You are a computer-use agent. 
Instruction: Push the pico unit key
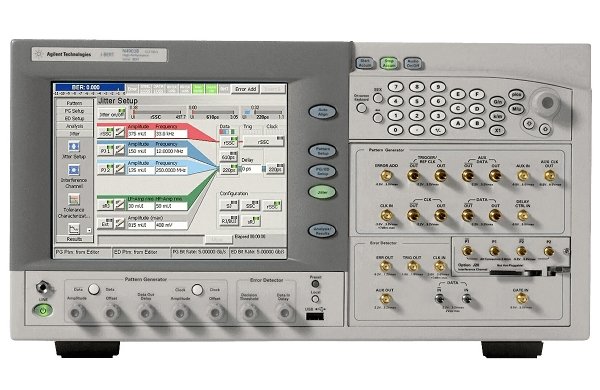tap(517, 95)
